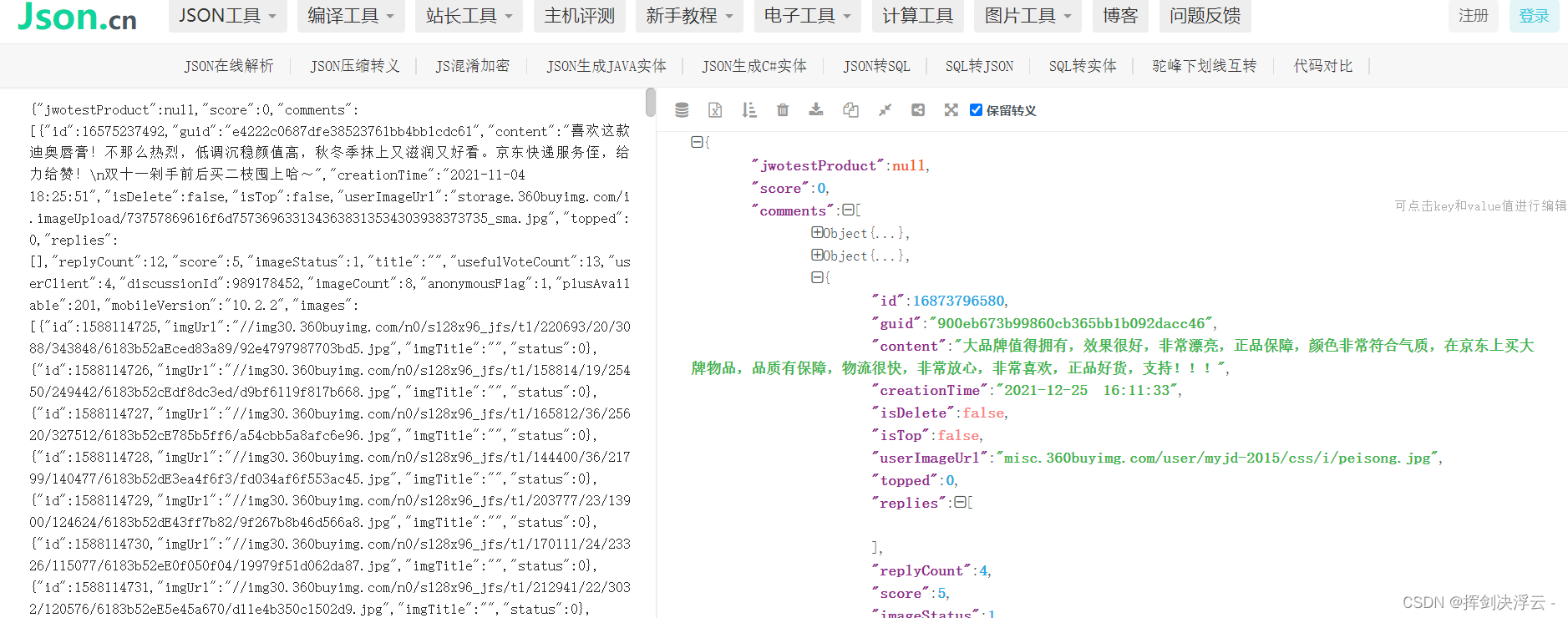Click the 登录 login button
This screenshot has height=618, width=1568.
(1535, 16)
